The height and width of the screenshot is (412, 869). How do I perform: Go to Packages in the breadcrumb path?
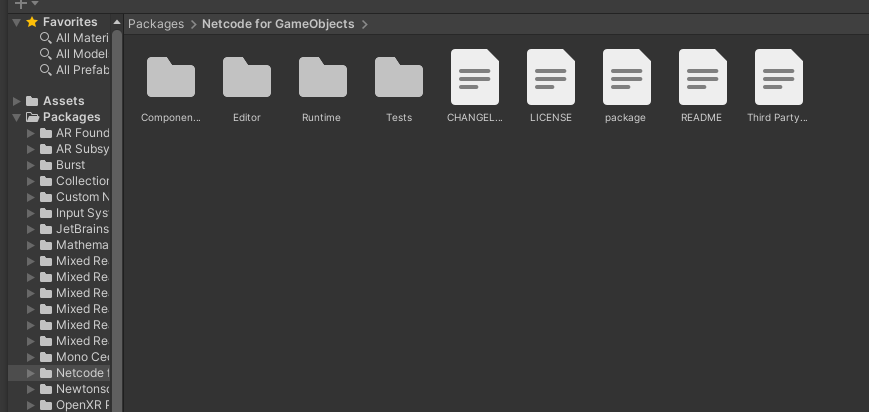[156, 24]
